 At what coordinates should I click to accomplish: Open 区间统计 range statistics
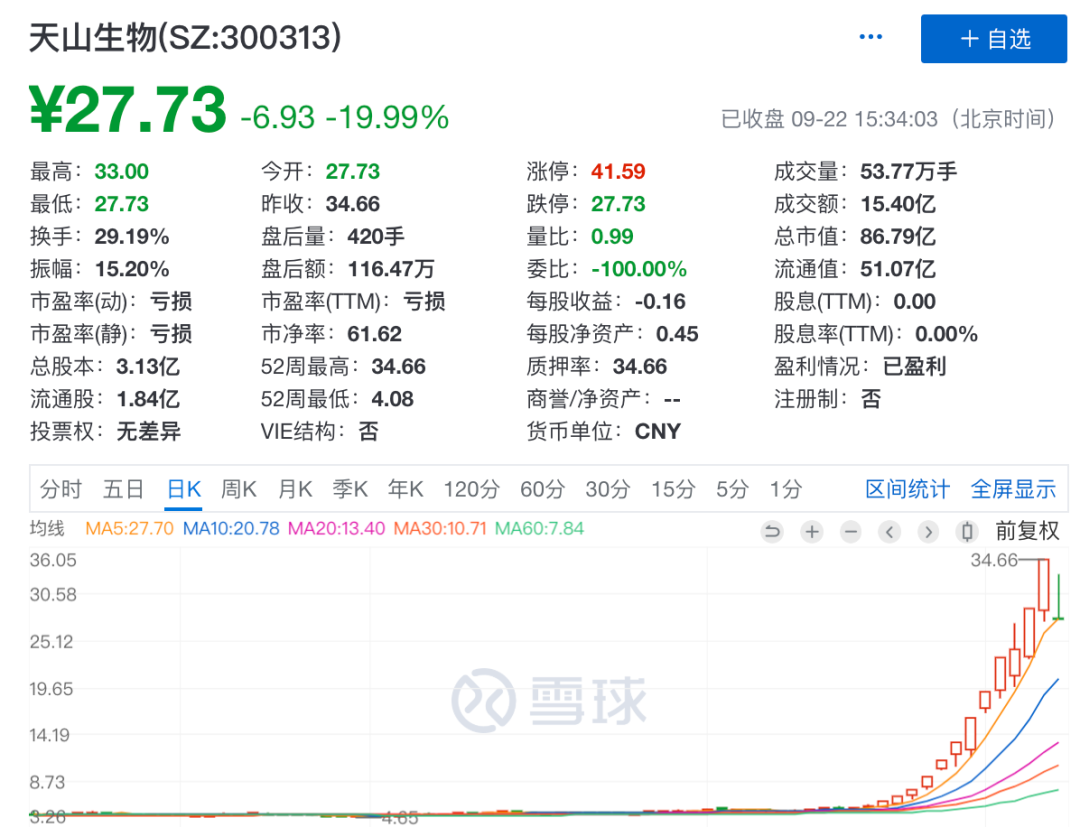coord(907,490)
